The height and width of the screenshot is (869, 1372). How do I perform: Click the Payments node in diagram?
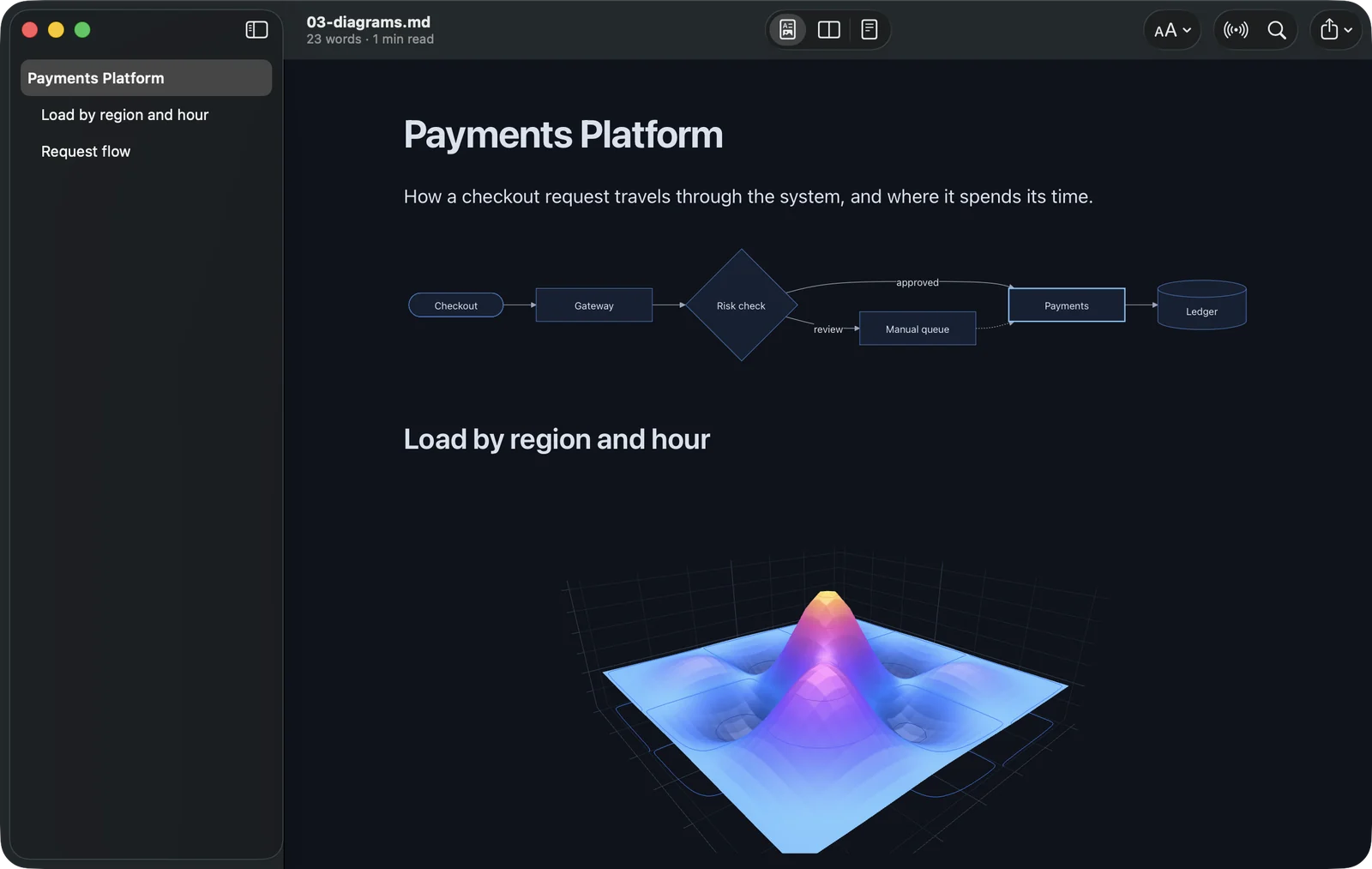[1067, 305]
